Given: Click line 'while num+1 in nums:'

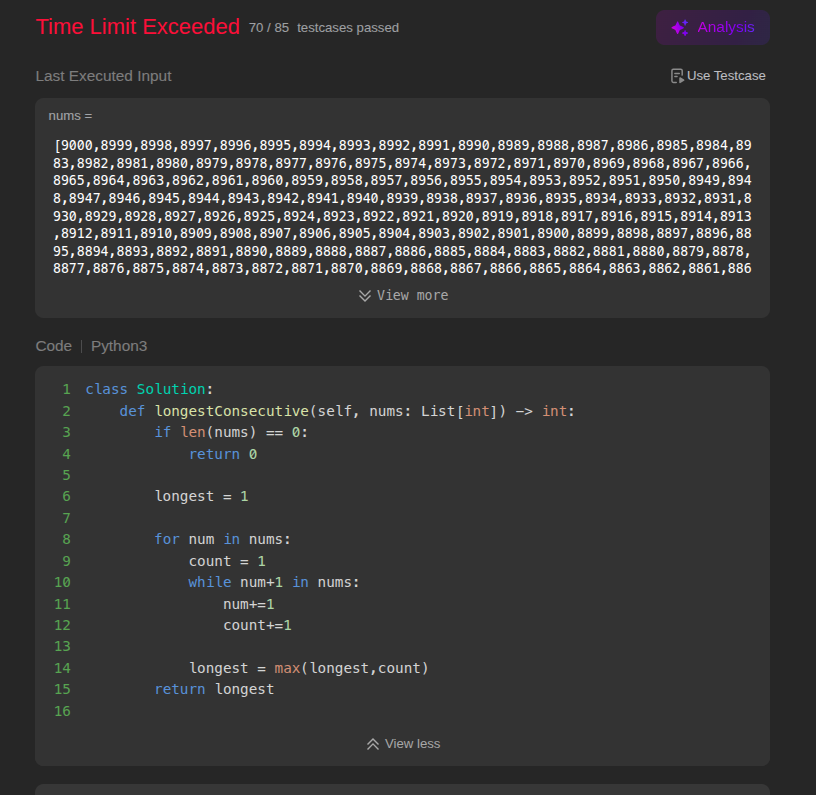Looking at the screenshot, I should point(274,582).
